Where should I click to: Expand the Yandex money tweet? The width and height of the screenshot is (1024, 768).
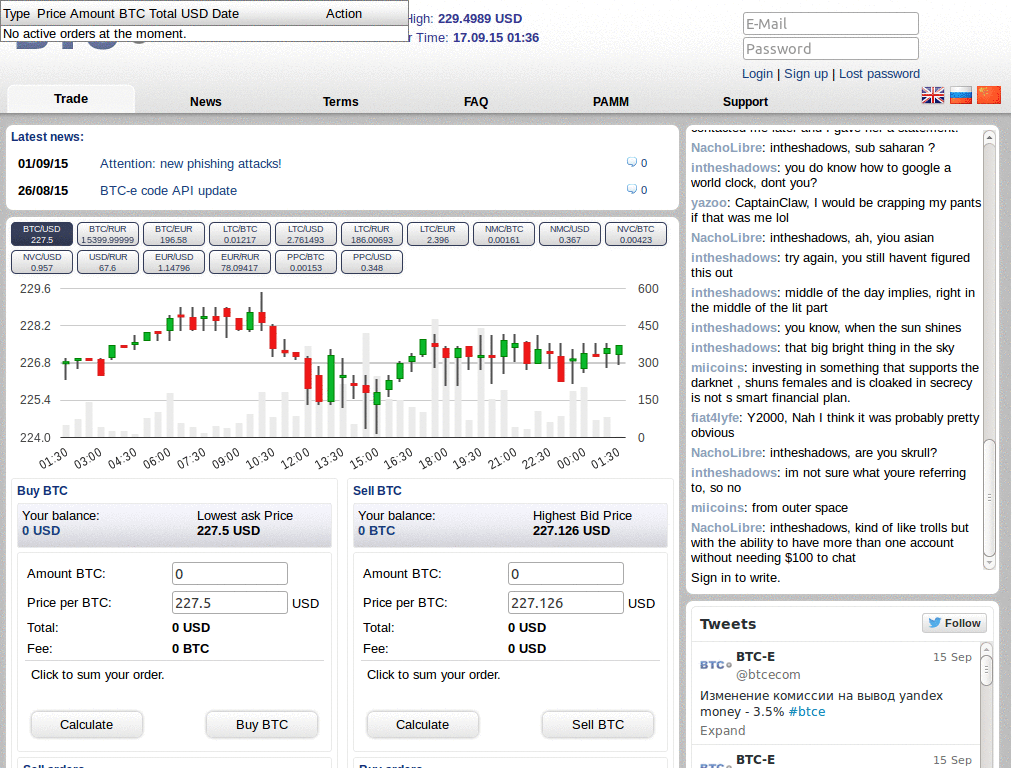tap(722, 730)
